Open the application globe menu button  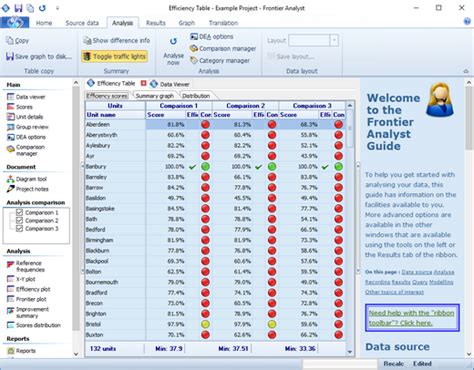[x=15, y=22]
